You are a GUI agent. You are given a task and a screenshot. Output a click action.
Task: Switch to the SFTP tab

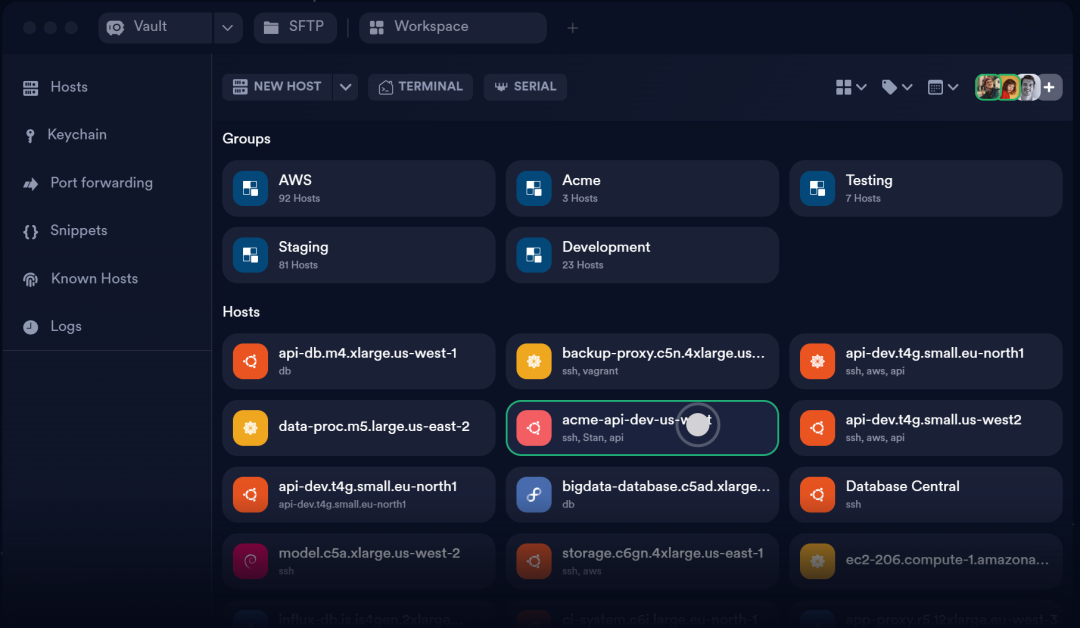click(x=295, y=28)
